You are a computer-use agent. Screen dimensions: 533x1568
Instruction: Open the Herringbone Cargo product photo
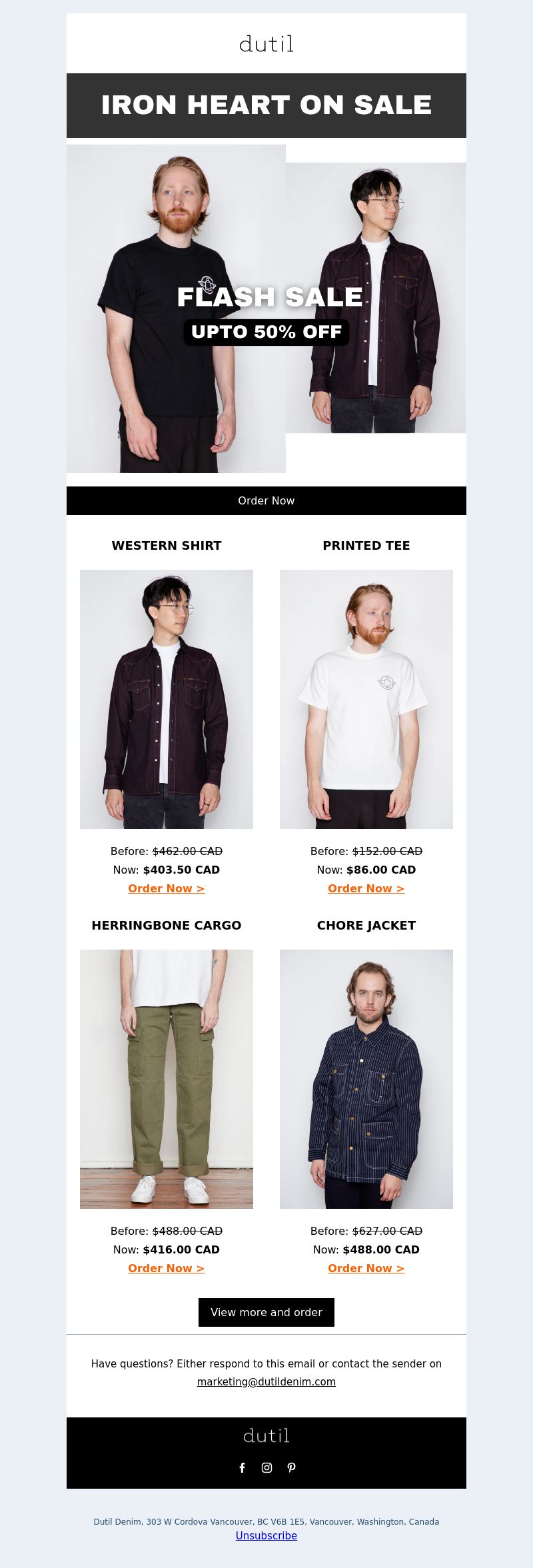167,1079
